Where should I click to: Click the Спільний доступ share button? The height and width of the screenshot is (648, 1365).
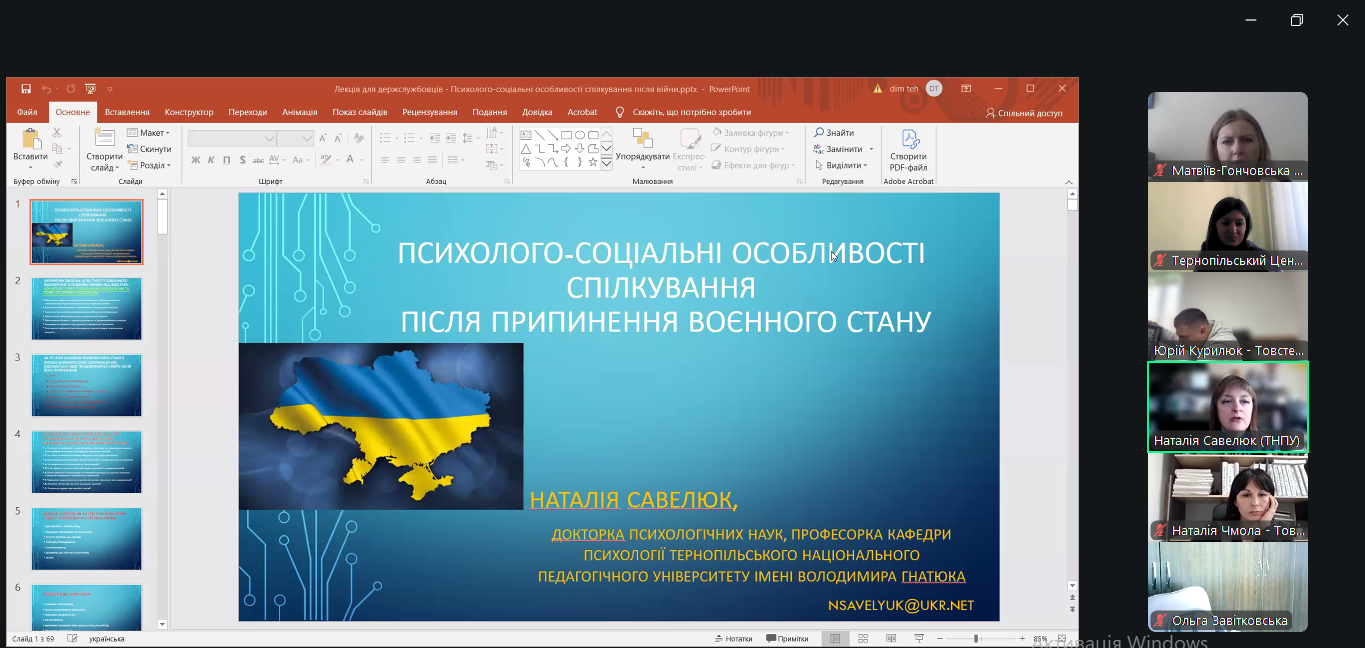pos(1024,113)
